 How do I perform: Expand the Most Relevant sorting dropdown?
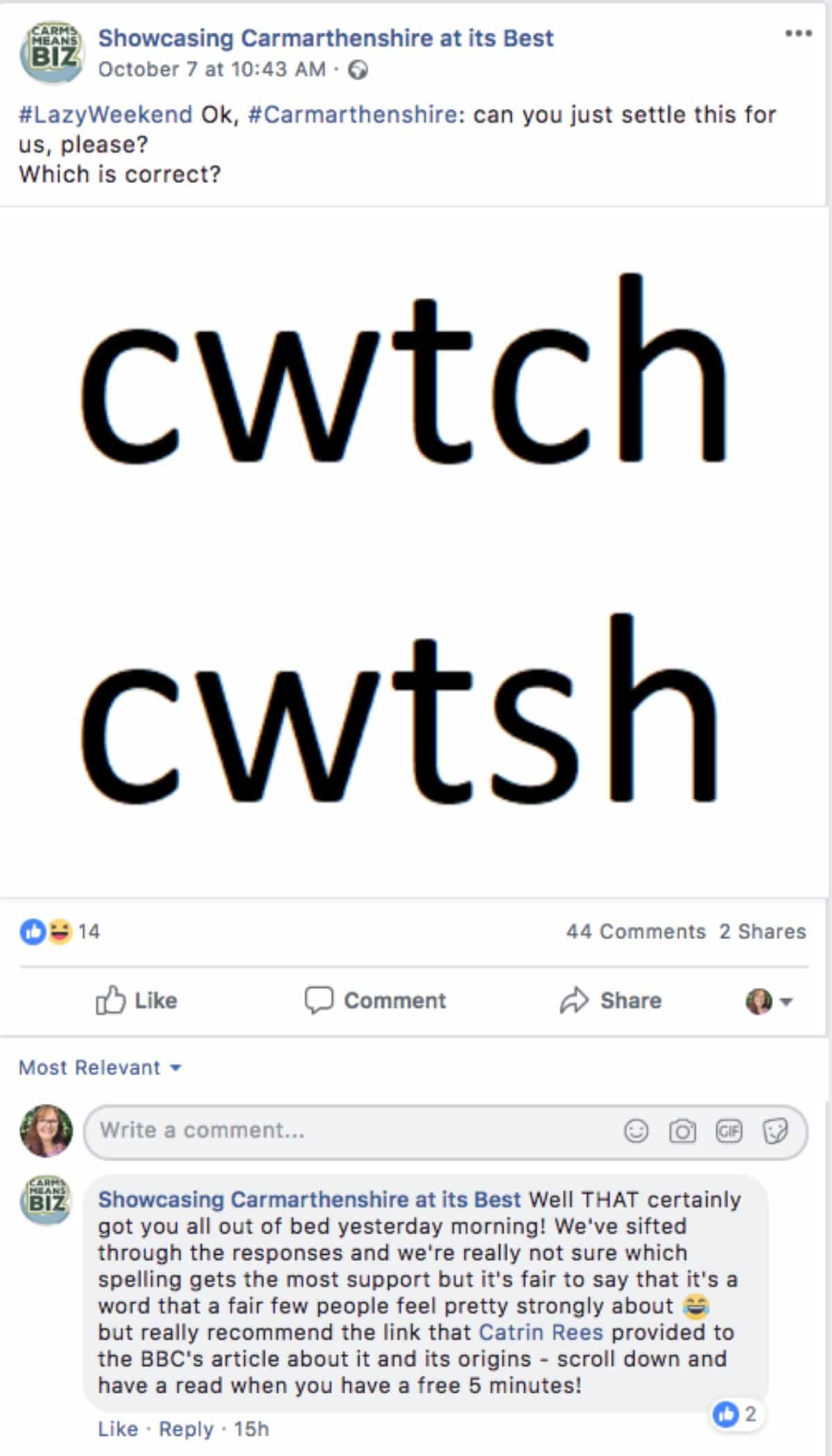pyautogui.click(x=100, y=1067)
